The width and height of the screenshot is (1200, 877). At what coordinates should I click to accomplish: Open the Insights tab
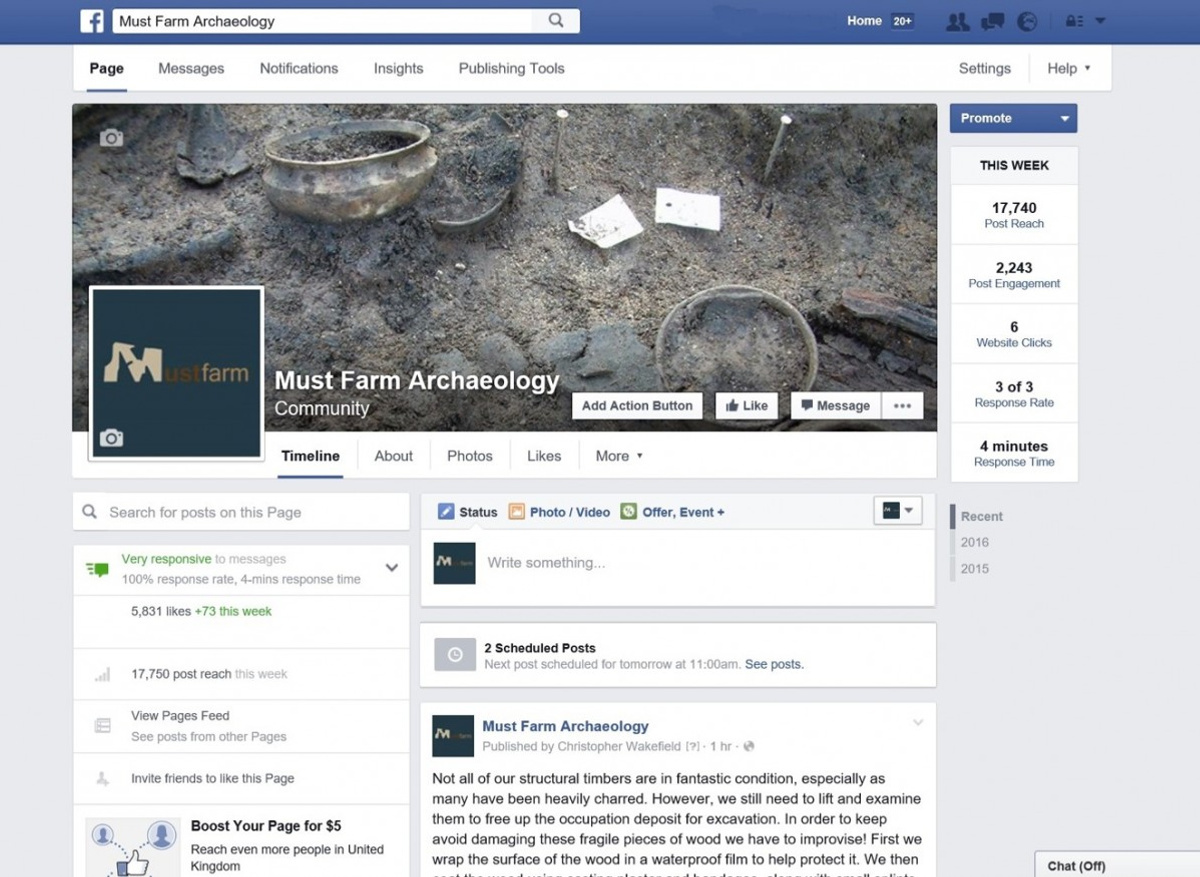pyautogui.click(x=399, y=68)
